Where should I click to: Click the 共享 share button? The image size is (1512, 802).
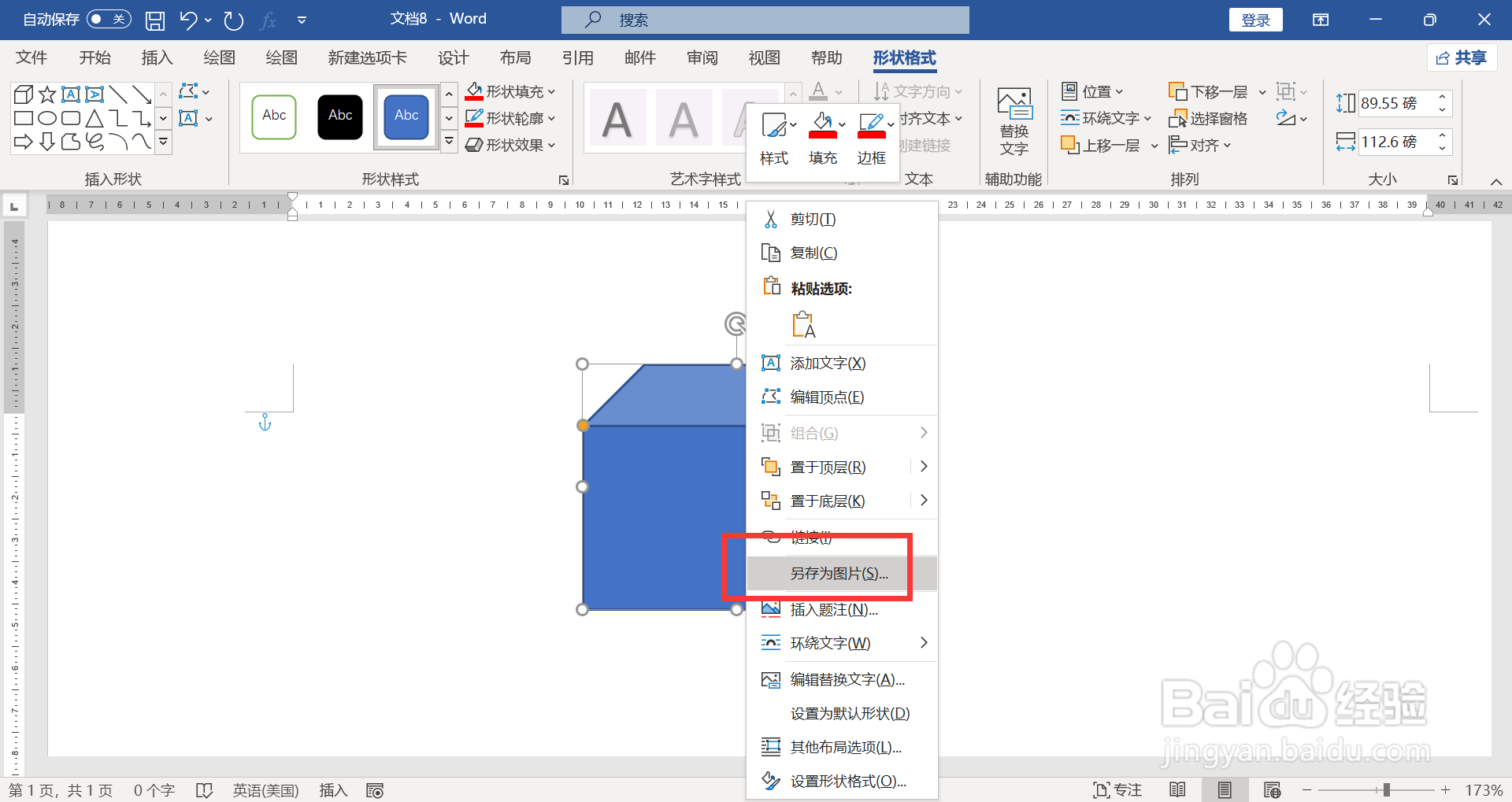[1462, 57]
